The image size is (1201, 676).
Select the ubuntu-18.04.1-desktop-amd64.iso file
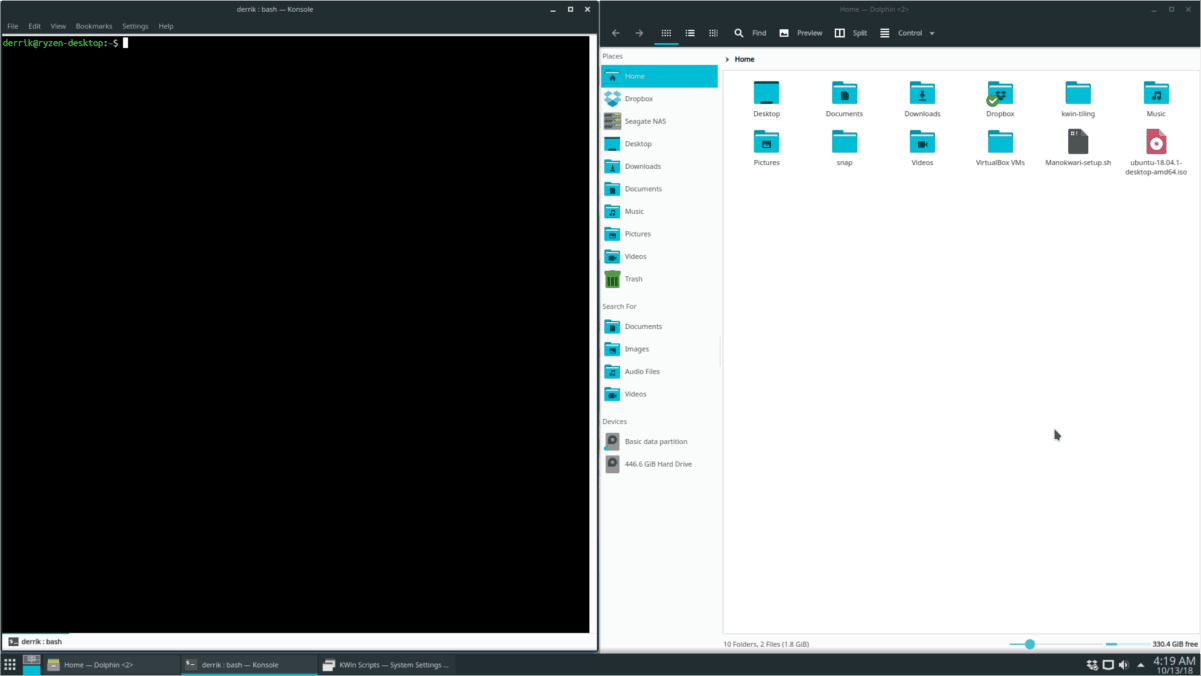coord(1156,153)
